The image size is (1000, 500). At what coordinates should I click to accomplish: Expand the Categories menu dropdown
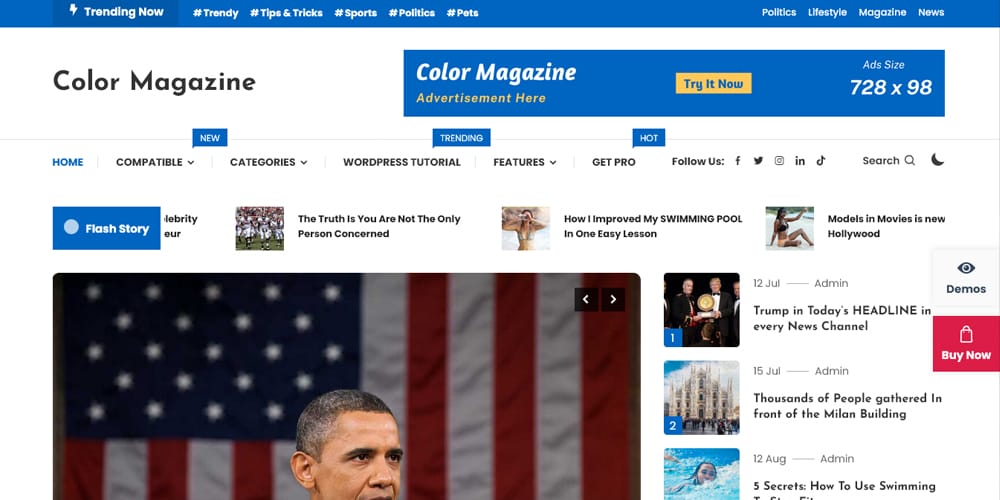(x=268, y=162)
